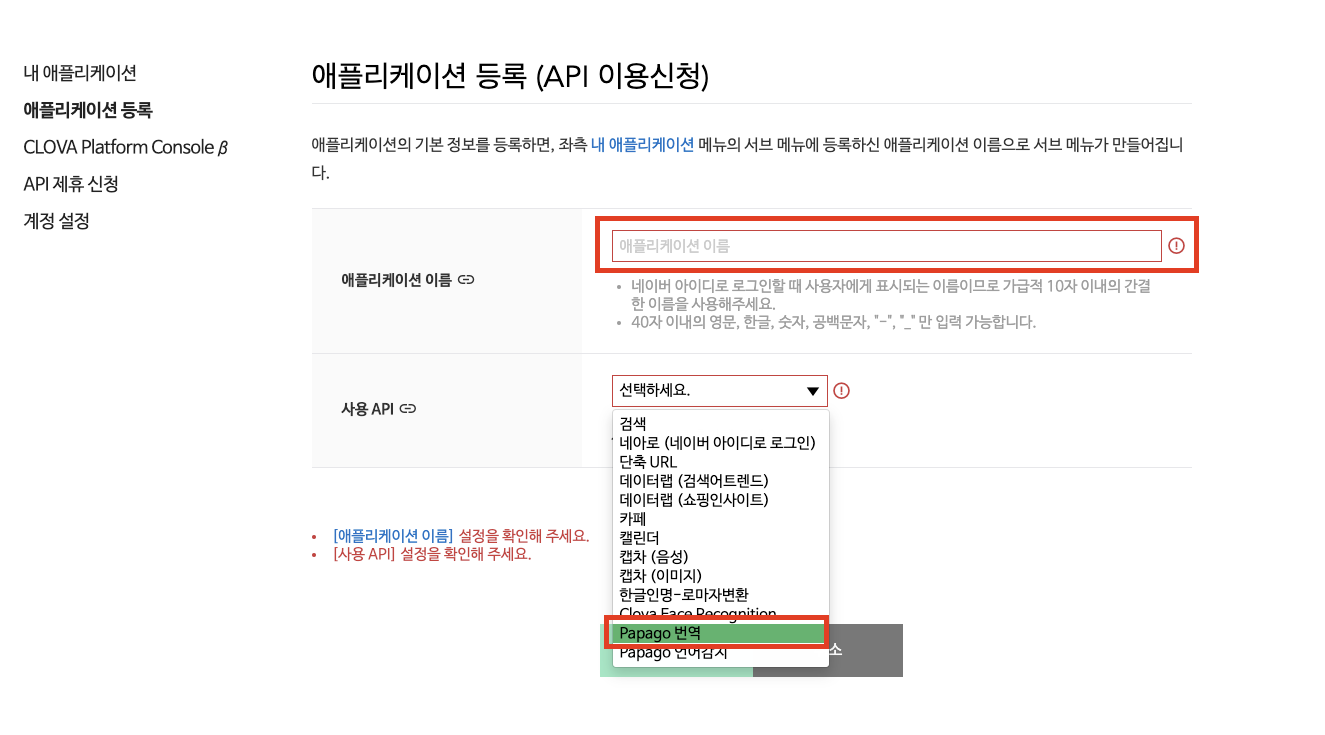
Task: Click the gray 취소 button
Action: 865,650
